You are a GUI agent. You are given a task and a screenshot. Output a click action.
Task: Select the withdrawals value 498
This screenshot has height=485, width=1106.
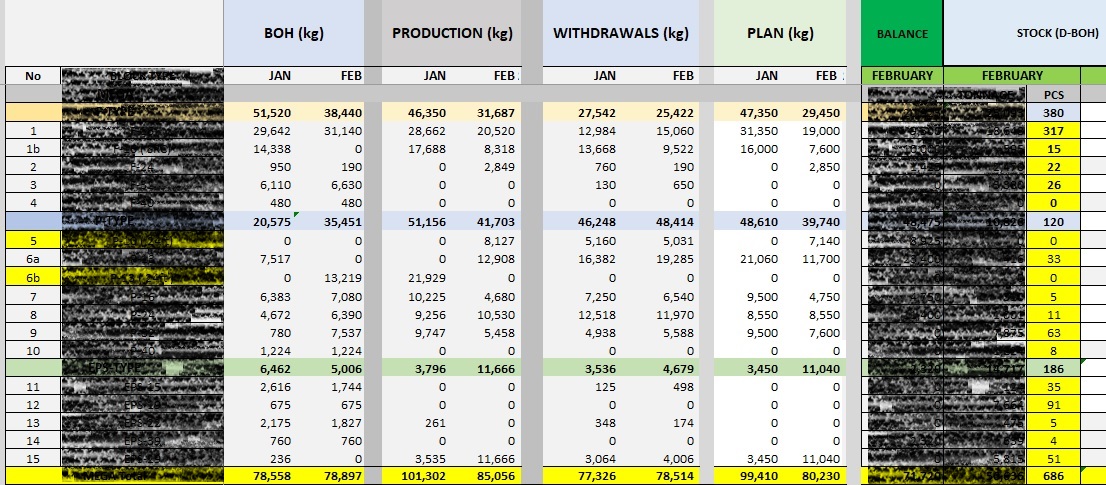[x=683, y=387]
